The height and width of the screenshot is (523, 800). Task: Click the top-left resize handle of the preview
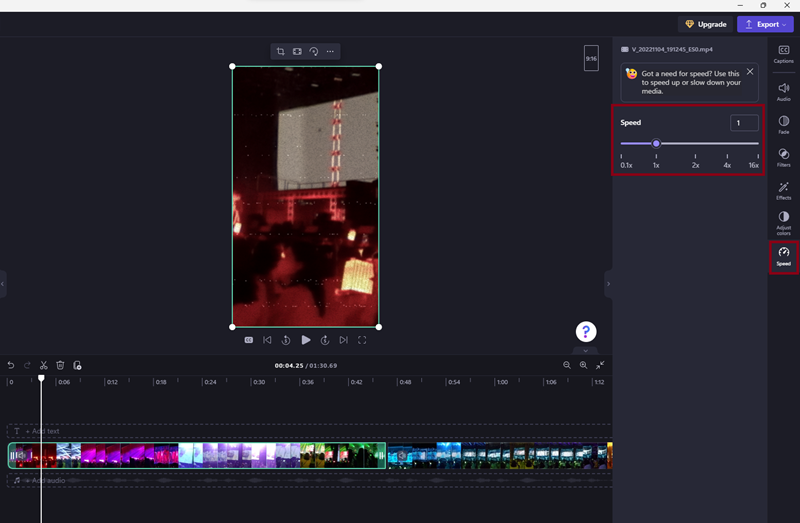click(x=233, y=66)
